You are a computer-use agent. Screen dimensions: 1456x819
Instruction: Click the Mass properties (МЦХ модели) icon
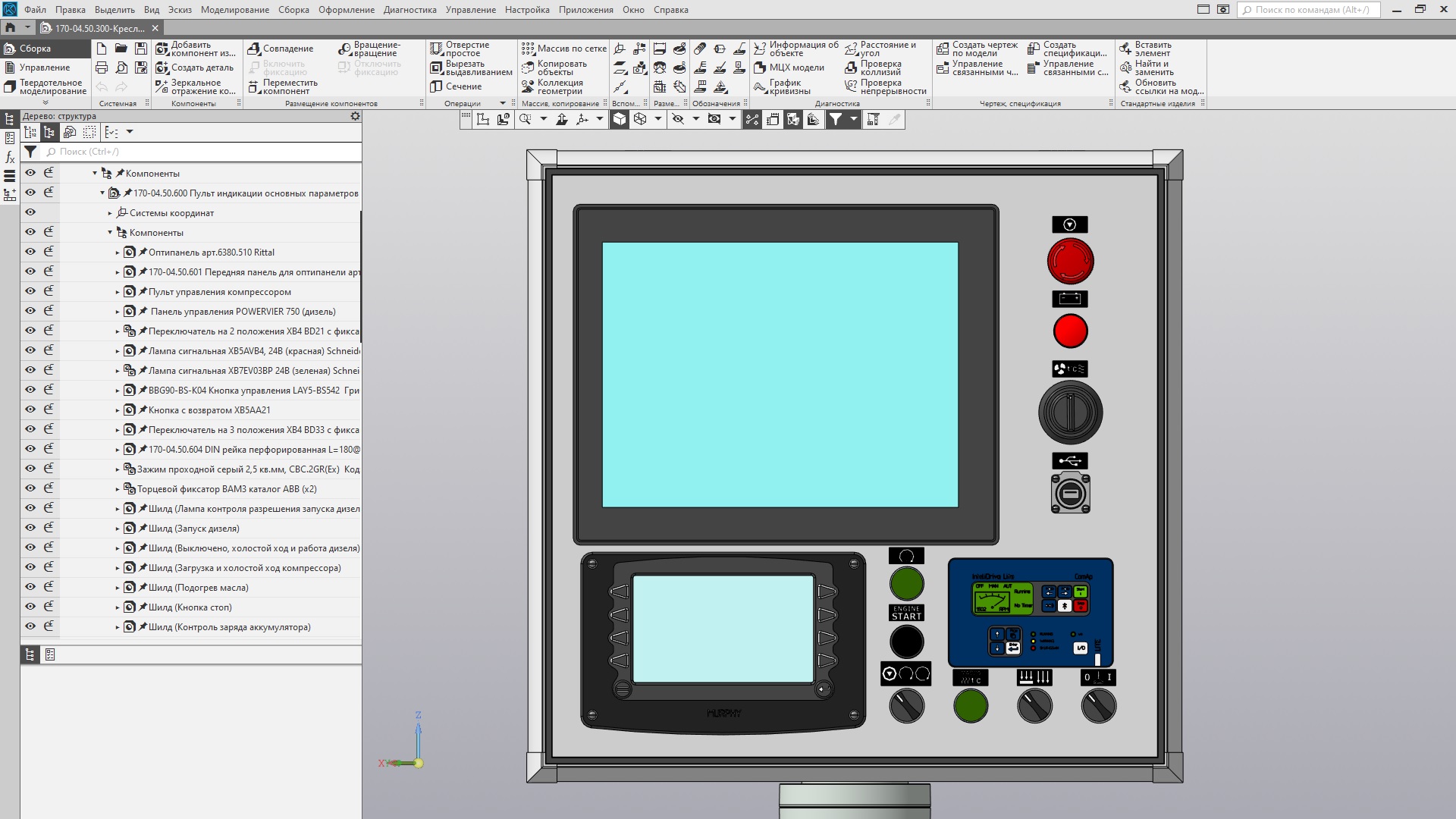click(x=760, y=67)
